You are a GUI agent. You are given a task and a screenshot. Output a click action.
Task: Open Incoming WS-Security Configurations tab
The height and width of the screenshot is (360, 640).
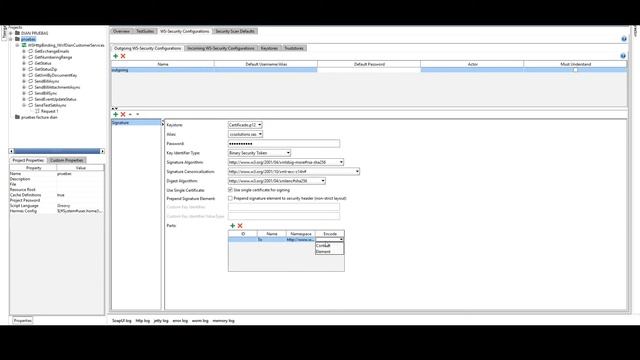[221, 48]
